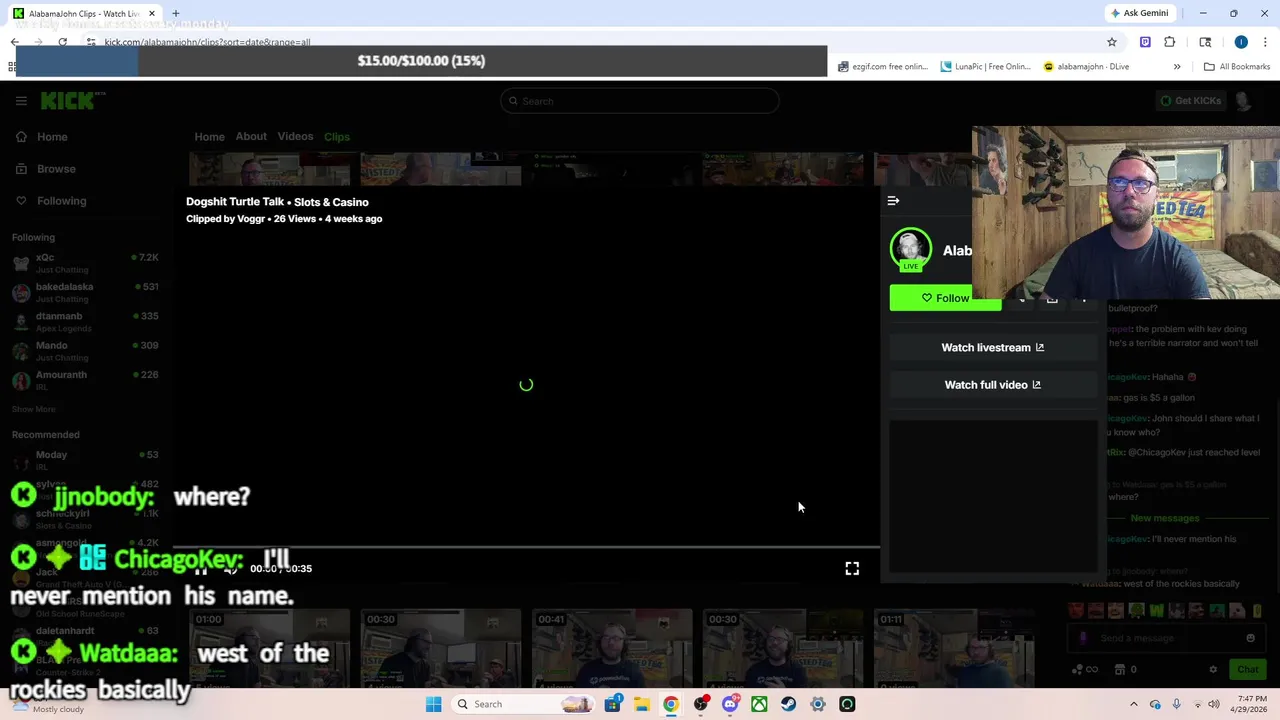The height and width of the screenshot is (720, 1280).
Task: Open Moday recommended channel
Action: tap(85, 460)
